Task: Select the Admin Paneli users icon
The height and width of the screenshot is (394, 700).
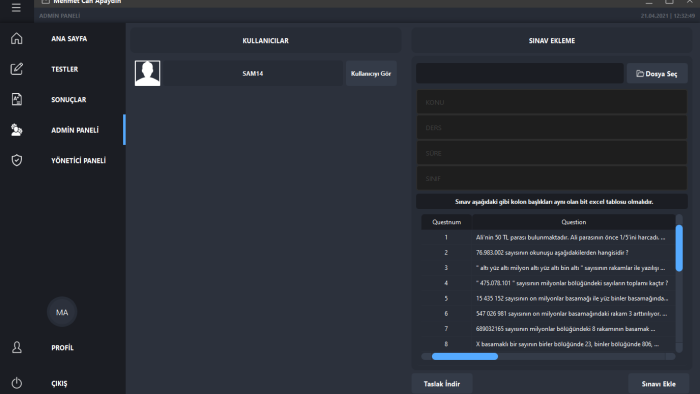Action: tap(17, 130)
